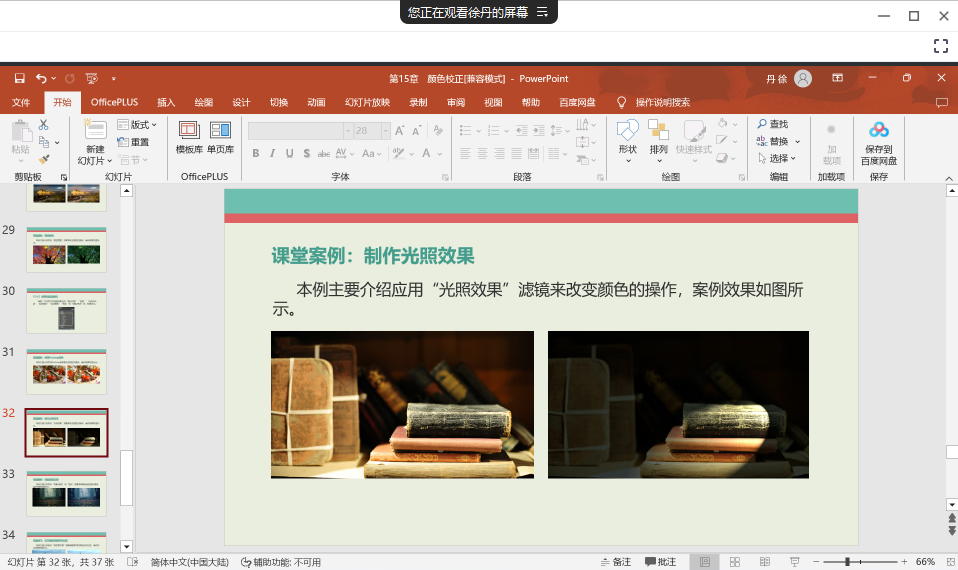Image resolution: width=958 pixels, height=570 pixels.
Task: Expand the Select (选择) dropdown
Action: pos(777,158)
